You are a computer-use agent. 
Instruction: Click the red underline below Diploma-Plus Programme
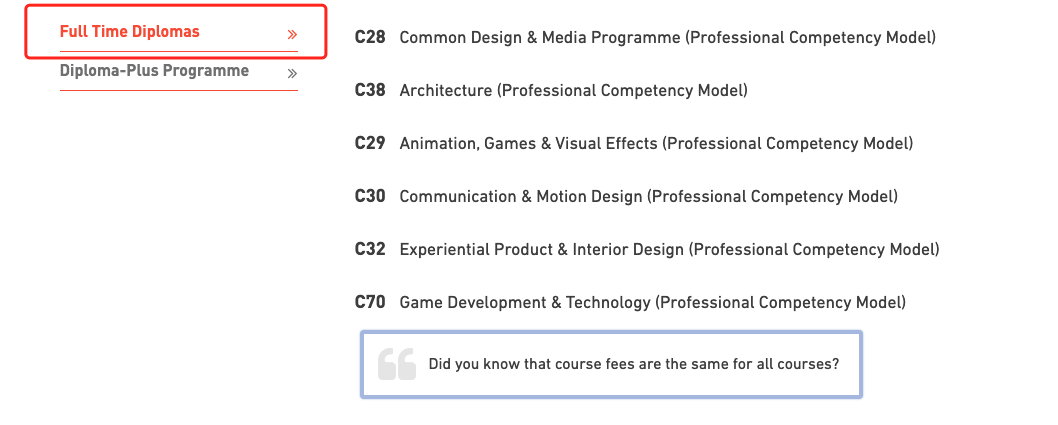(178, 90)
